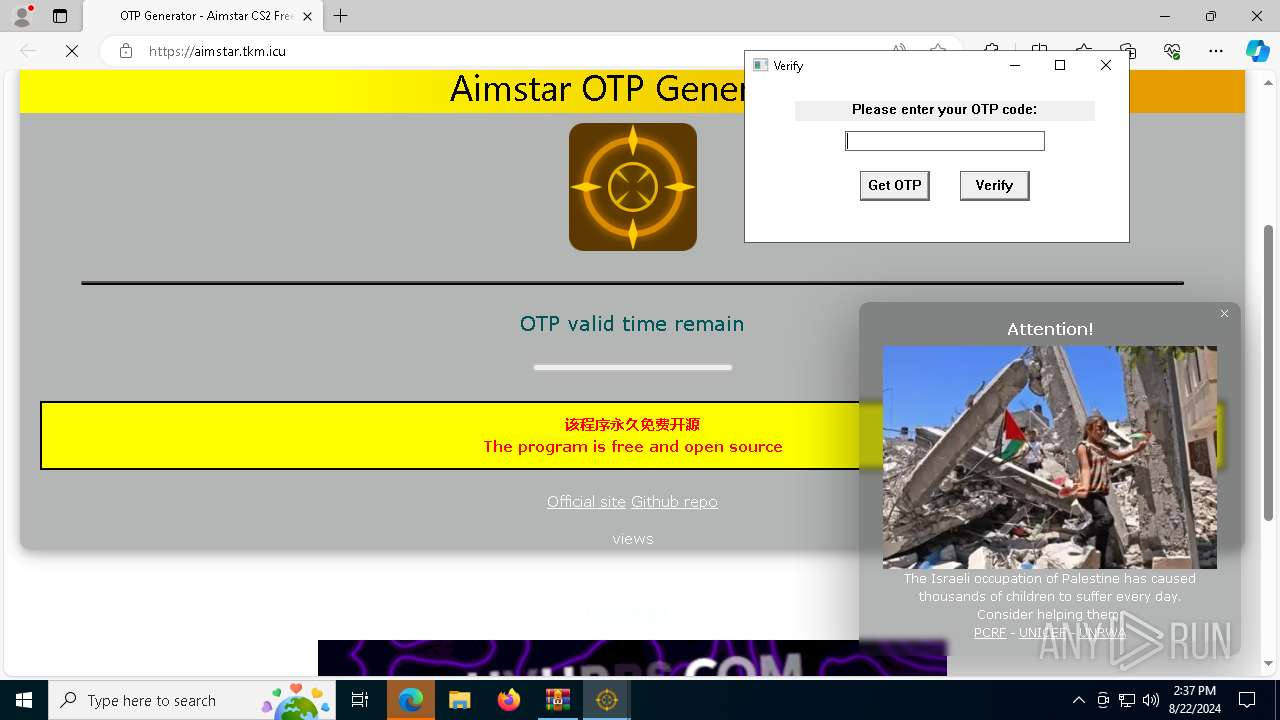1280x720 pixels.
Task: Open Microsoft Edge from taskbar
Action: pos(410,700)
